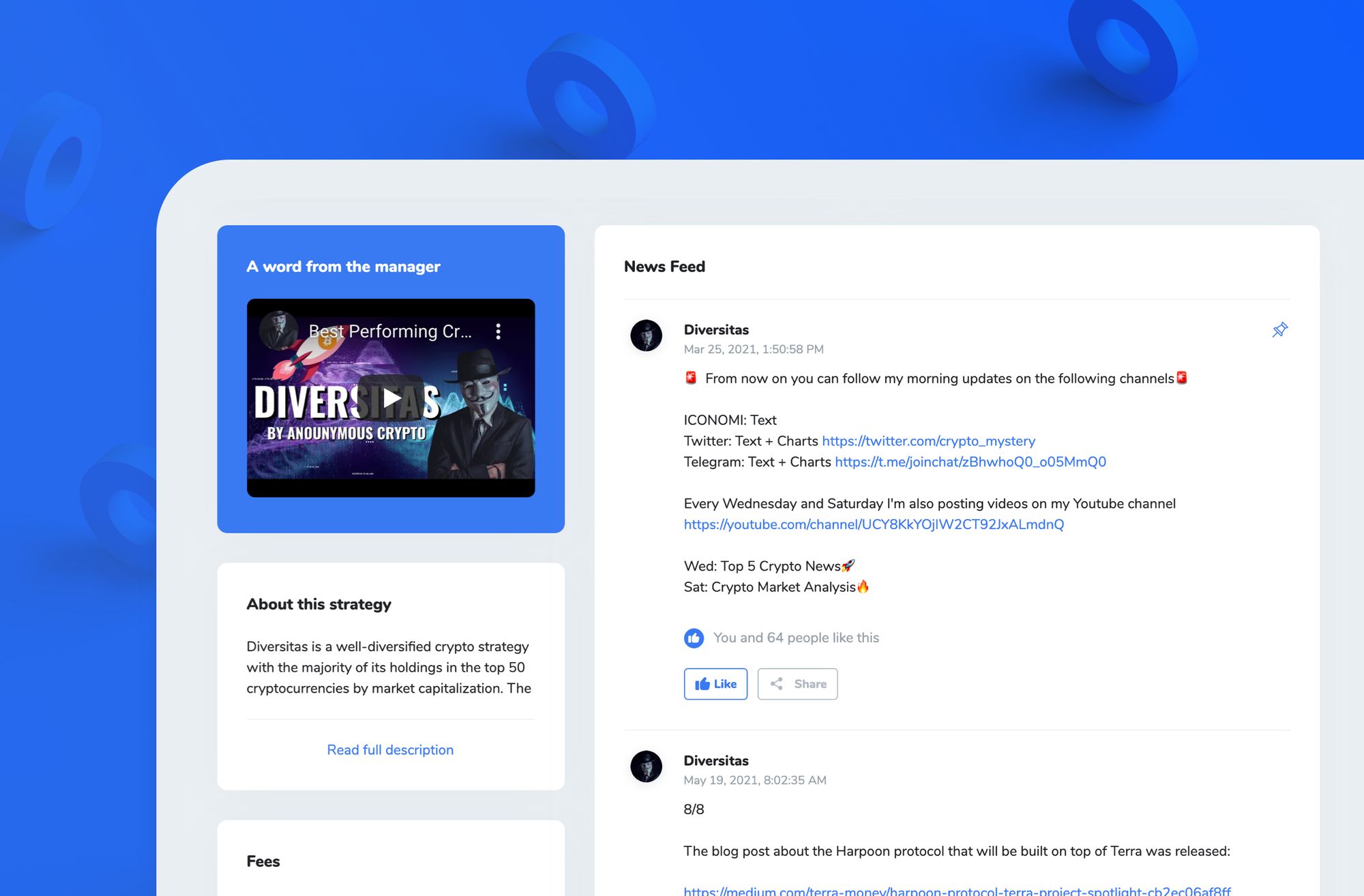Click the 'Mar 25, 2021, 1:50:58 PM' timestamp

pos(754,350)
